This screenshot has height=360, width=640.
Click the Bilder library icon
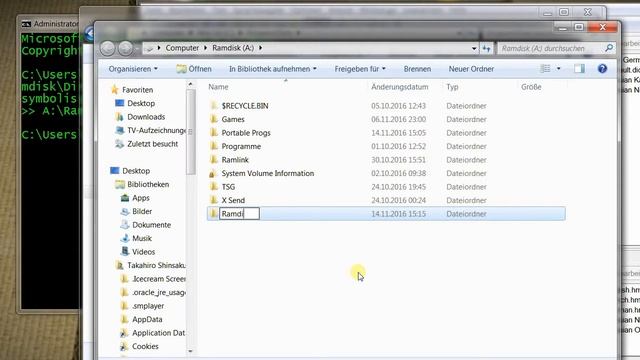(x=125, y=211)
